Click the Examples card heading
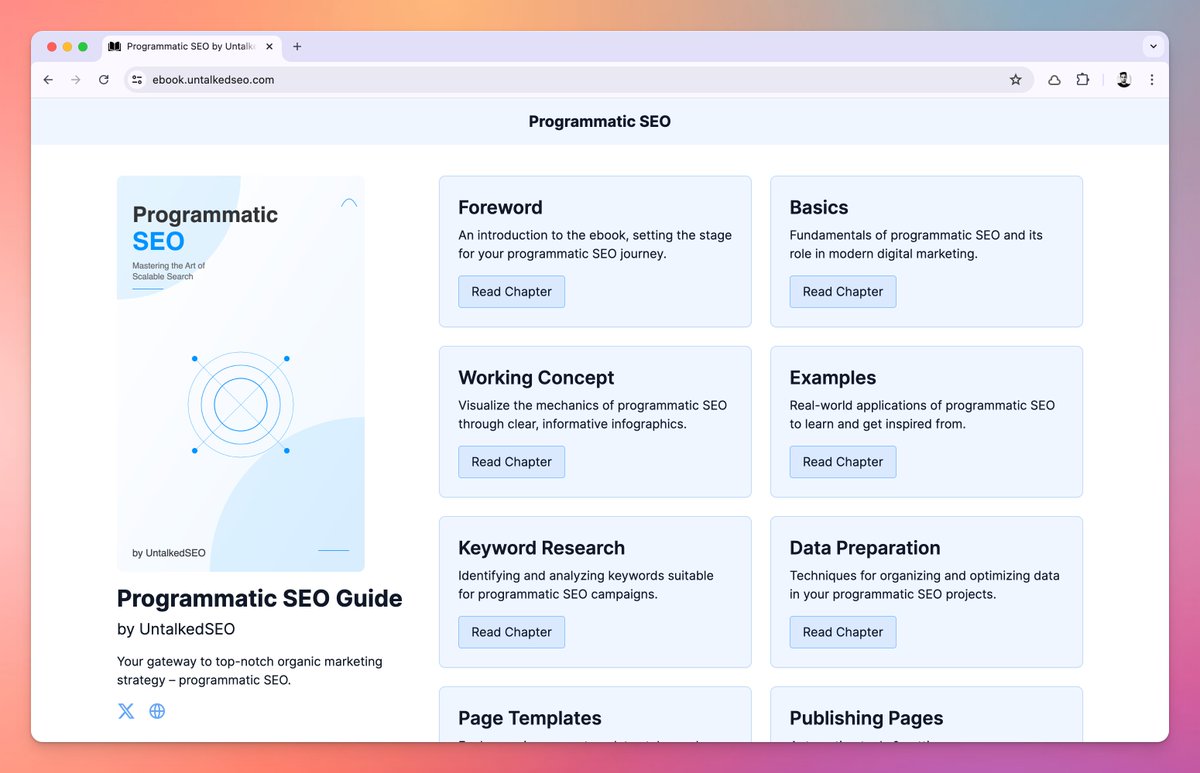Image resolution: width=1200 pixels, height=773 pixels. [833, 378]
